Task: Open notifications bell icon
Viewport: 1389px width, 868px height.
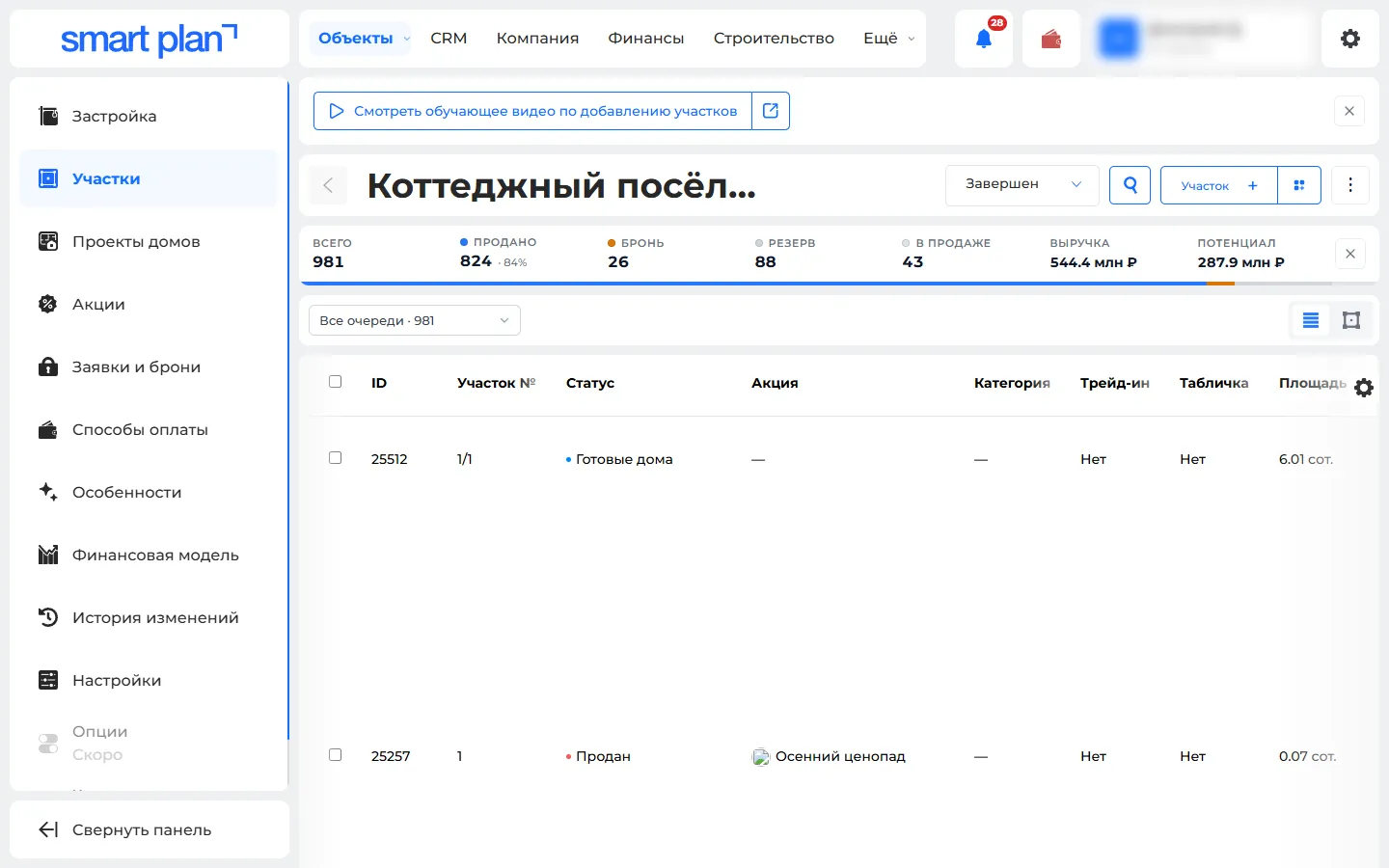Action: point(984,39)
